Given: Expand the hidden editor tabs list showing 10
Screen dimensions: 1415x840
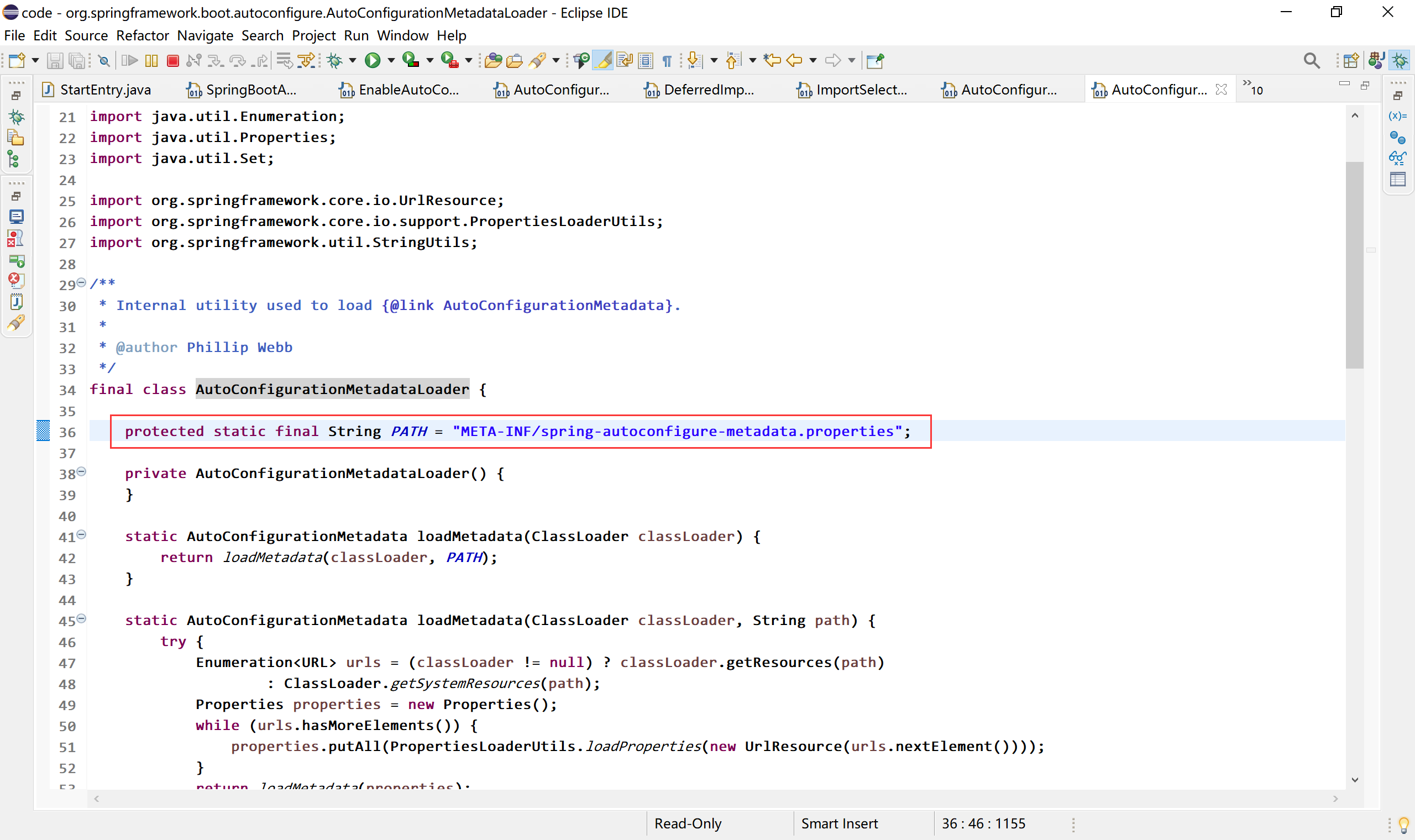Looking at the screenshot, I should click(x=1252, y=88).
